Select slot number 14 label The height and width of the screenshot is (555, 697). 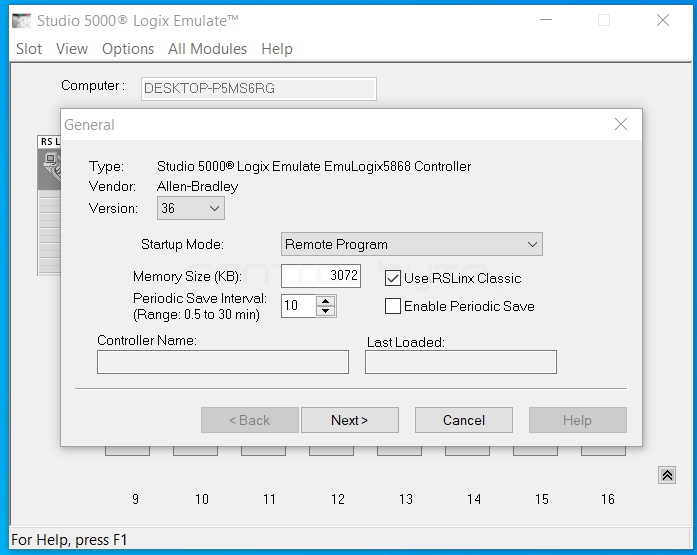[x=473, y=499]
